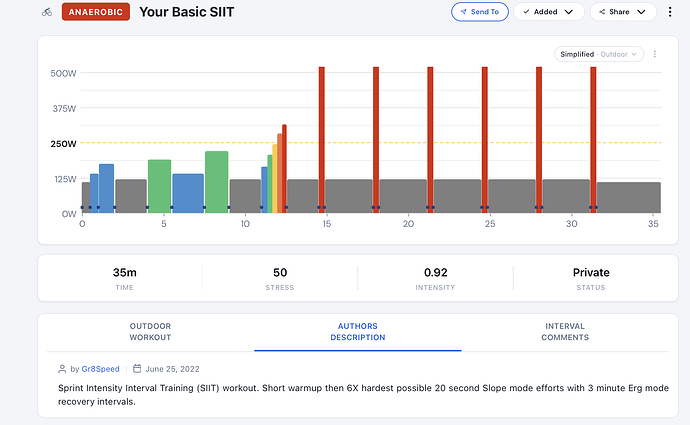Click the first tall red sprint interval bar
Screen dimensions: 690x425
tap(321, 140)
